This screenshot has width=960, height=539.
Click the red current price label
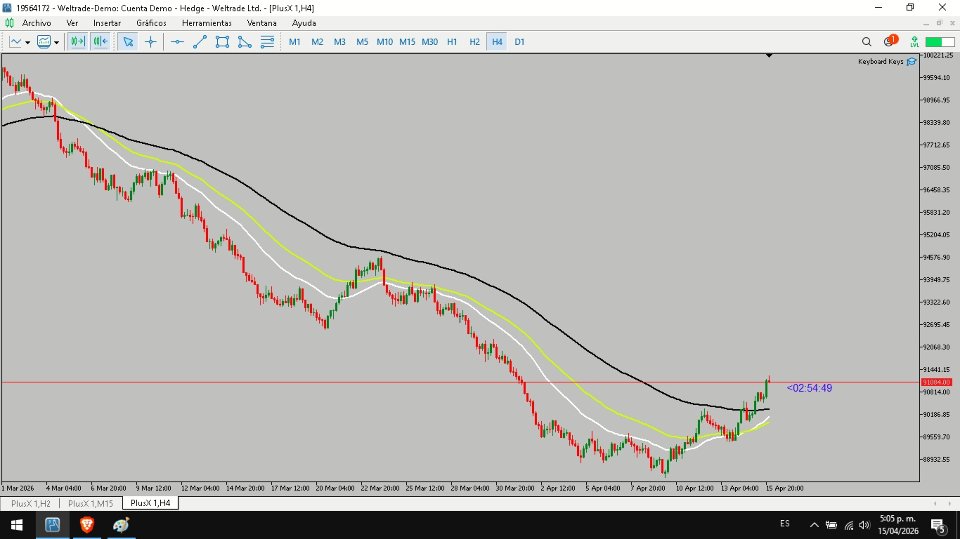(936, 382)
